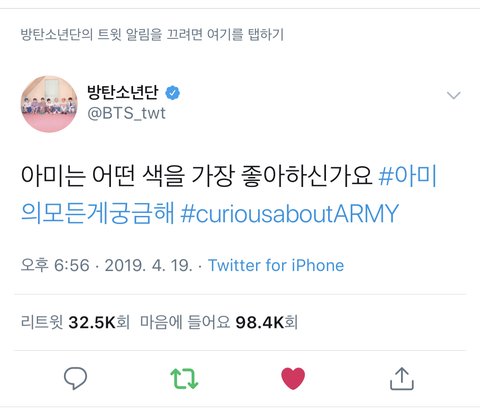Click the 2019. 4. 19. date

[x=149, y=266]
